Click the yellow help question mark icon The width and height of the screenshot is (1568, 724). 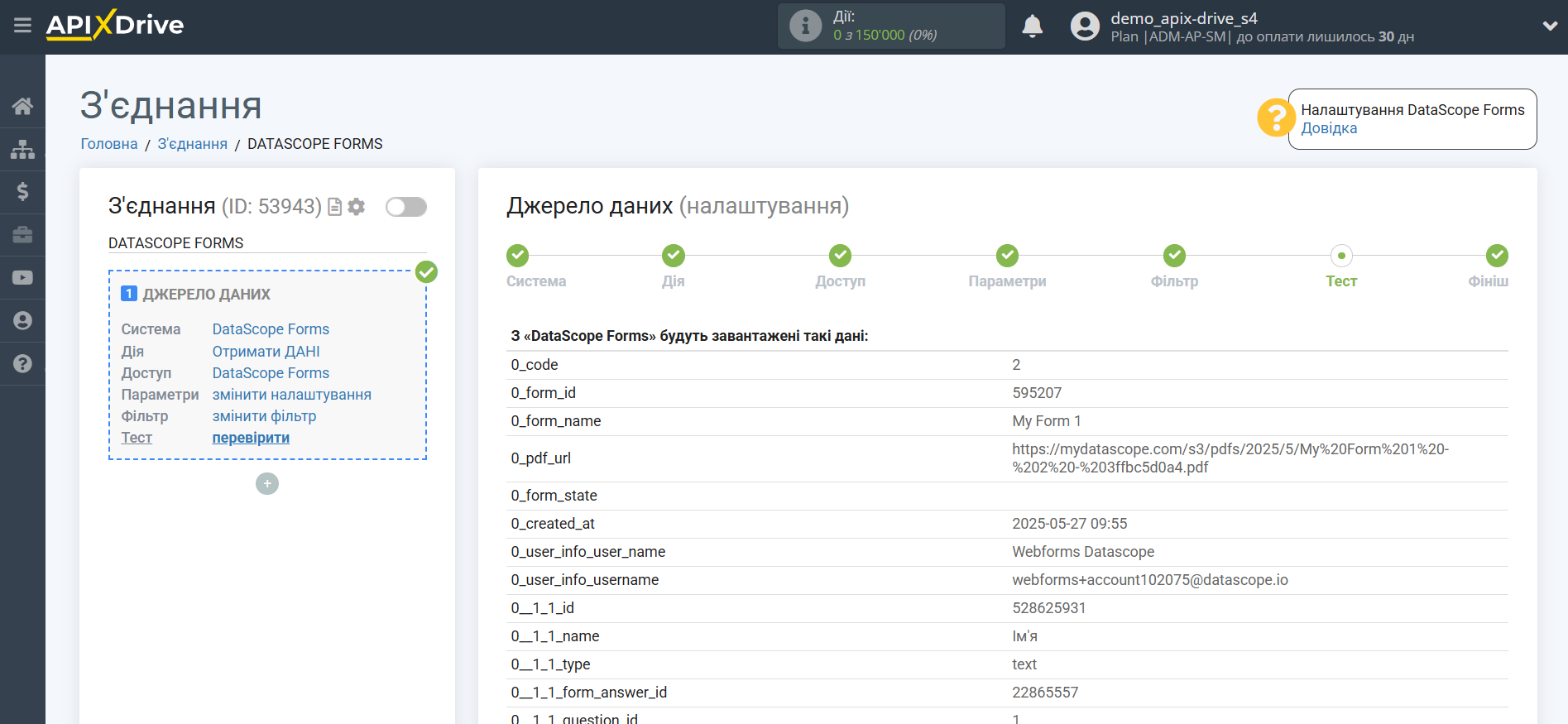click(1276, 117)
